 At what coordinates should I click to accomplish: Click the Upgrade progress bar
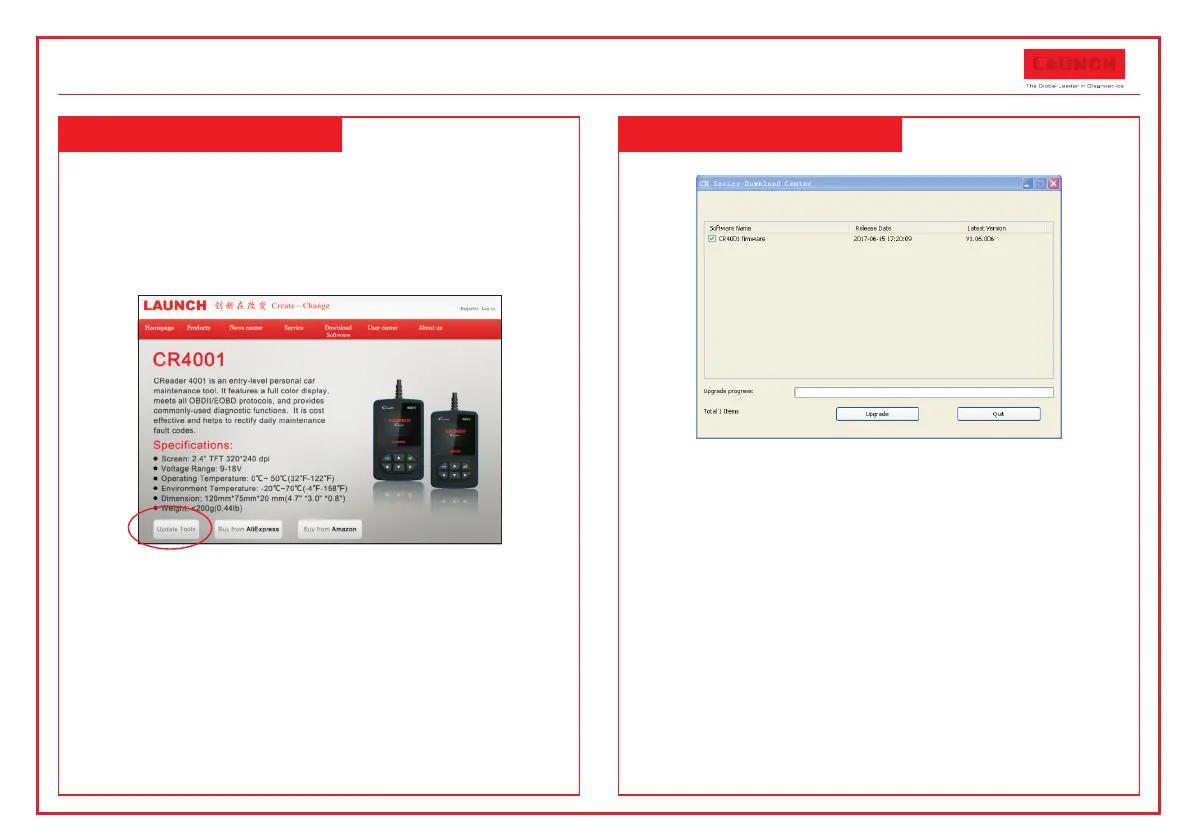tap(924, 393)
